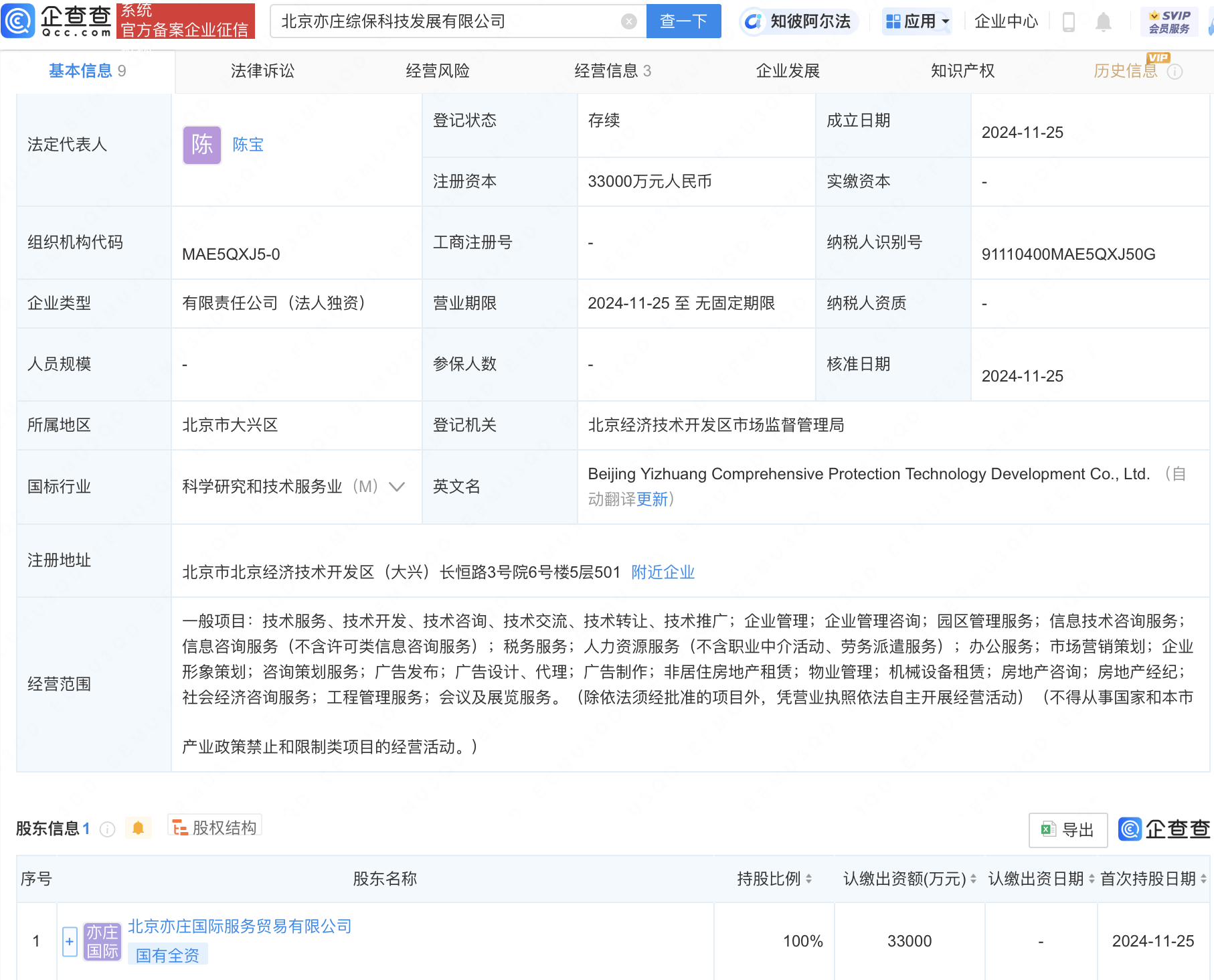Switch to the 基本信息 tab

pos(88,71)
